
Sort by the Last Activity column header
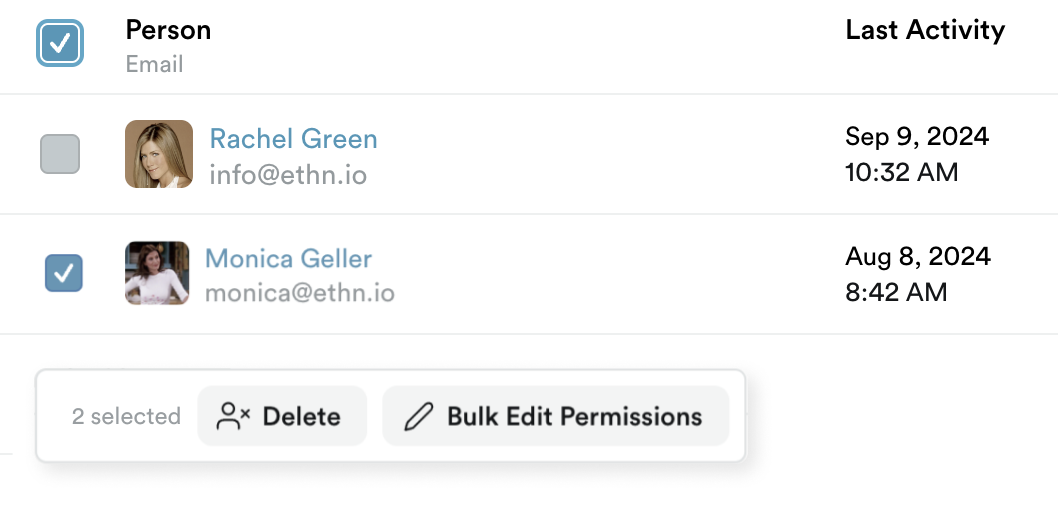click(x=925, y=30)
